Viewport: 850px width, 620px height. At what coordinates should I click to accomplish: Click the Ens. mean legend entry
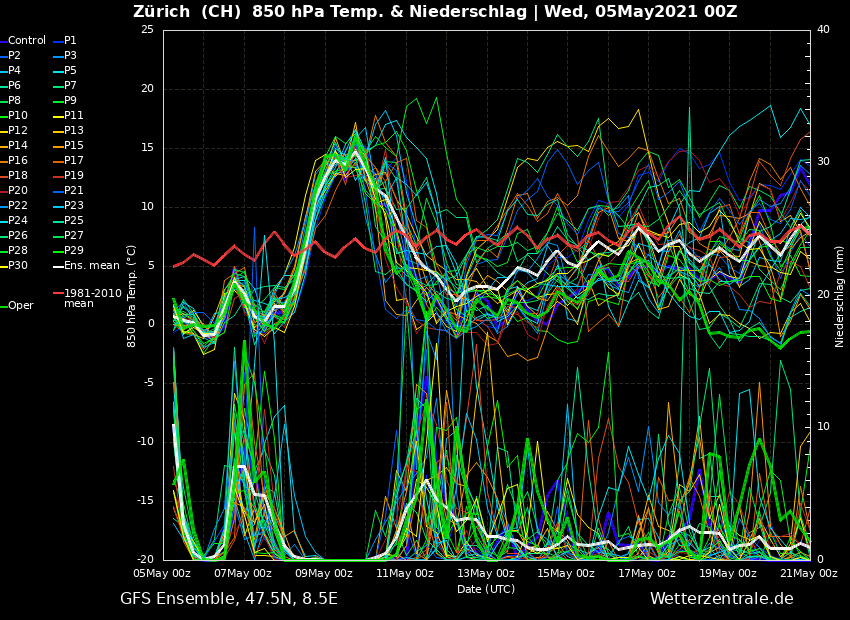[x=87, y=266]
